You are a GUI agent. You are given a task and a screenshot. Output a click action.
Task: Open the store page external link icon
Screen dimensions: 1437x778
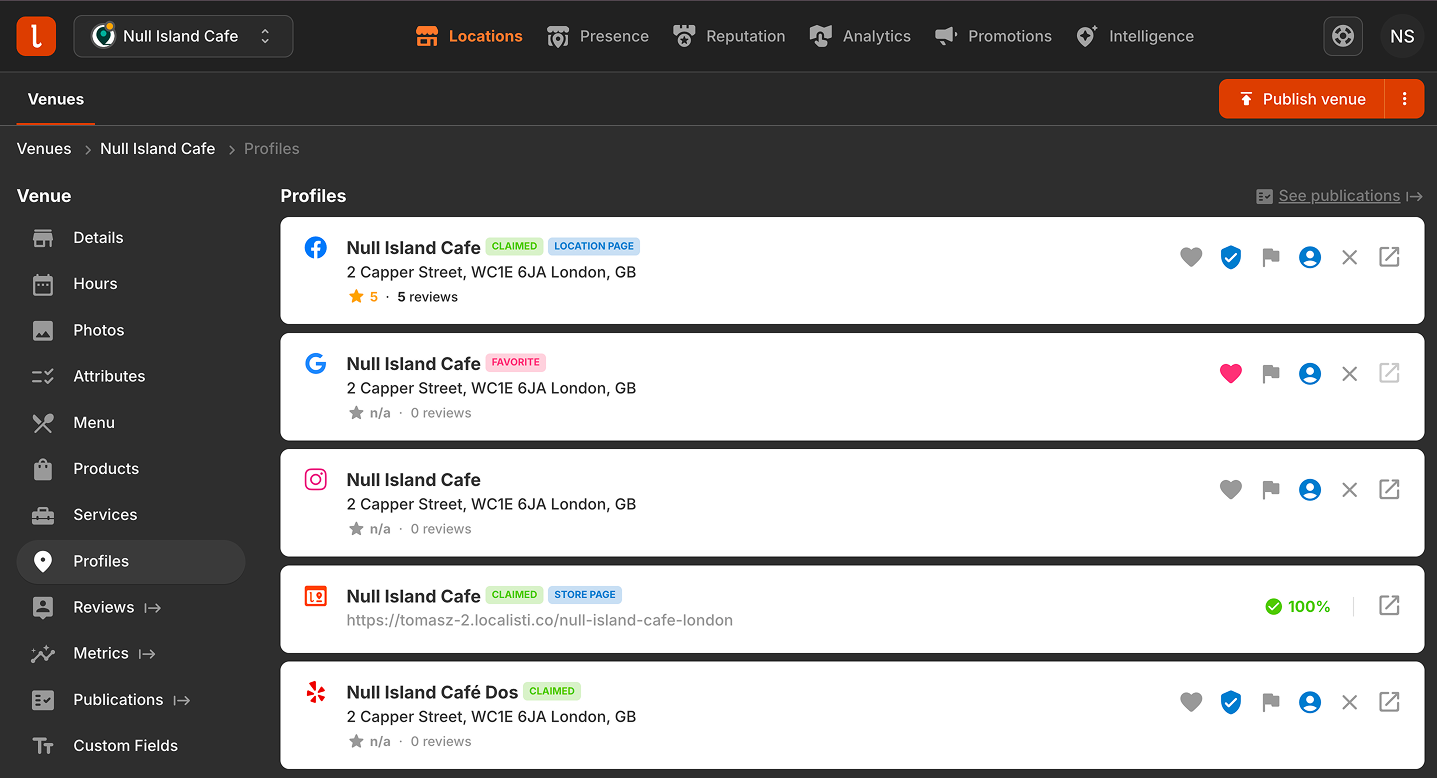[x=1389, y=605]
